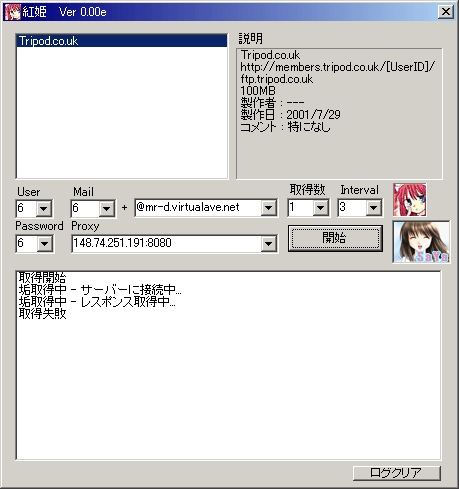Open the Interval dropdown arrow
The height and width of the screenshot is (489, 459).
373,208
